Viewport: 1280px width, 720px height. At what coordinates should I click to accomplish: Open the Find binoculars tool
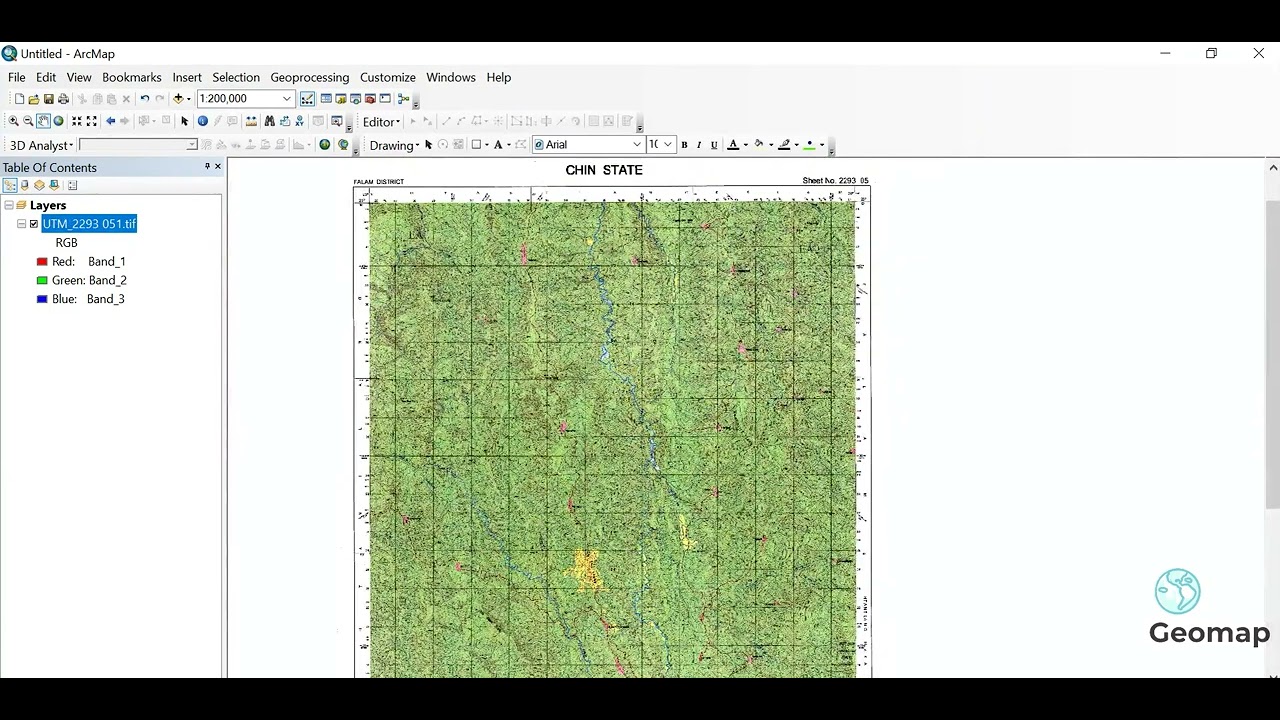click(x=269, y=121)
